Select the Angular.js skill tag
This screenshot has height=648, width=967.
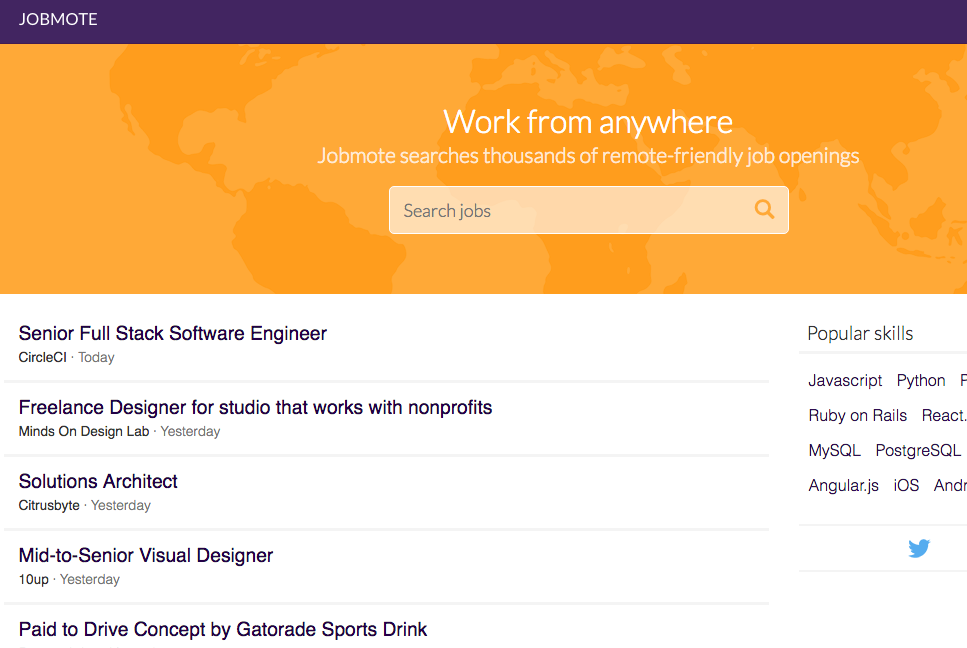click(x=843, y=486)
